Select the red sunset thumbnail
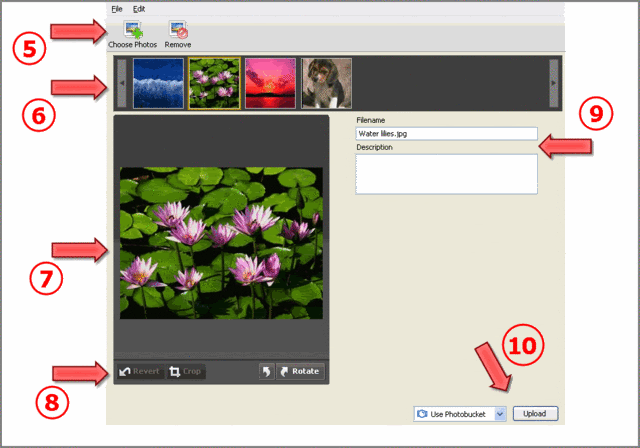The image size is (640, 448). click(270, 83)
